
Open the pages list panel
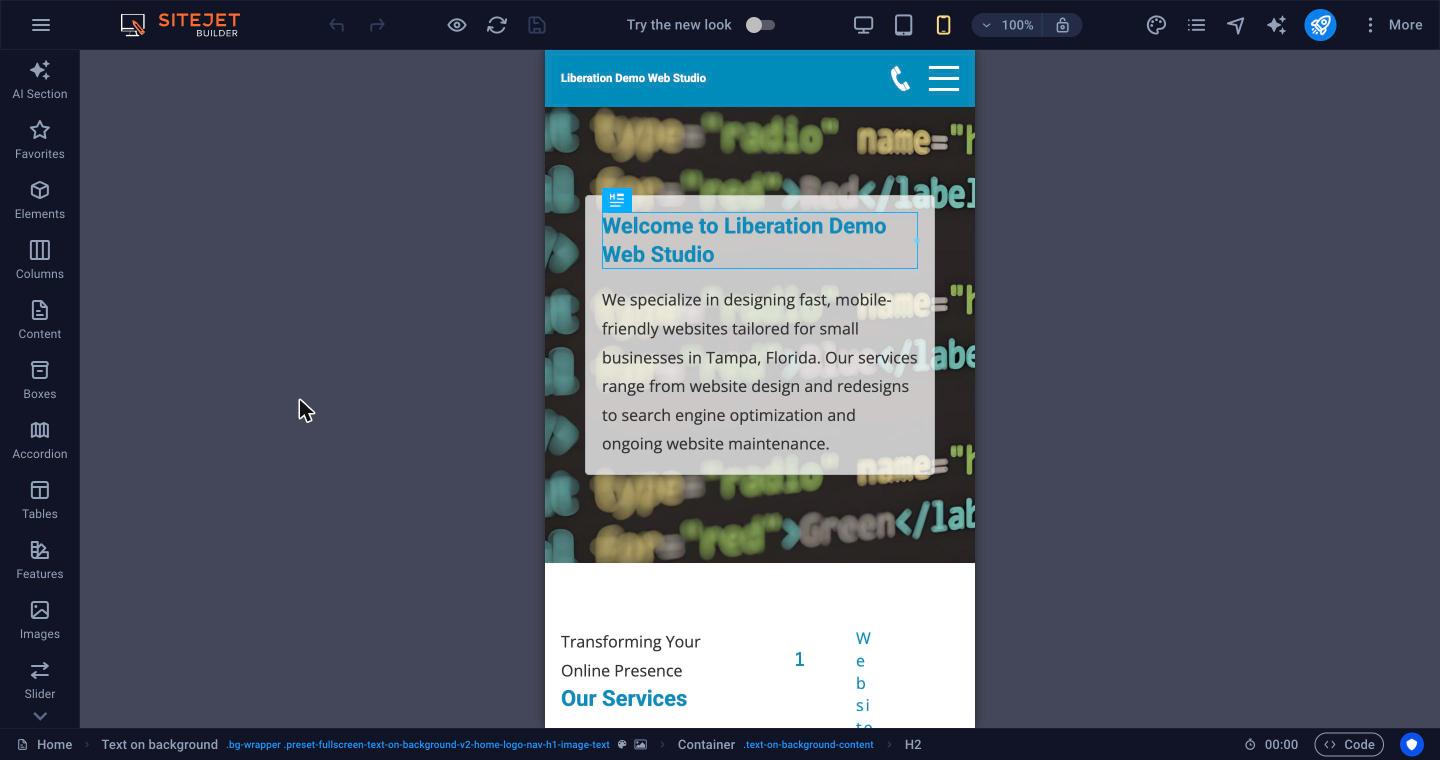pos(1196,25)
